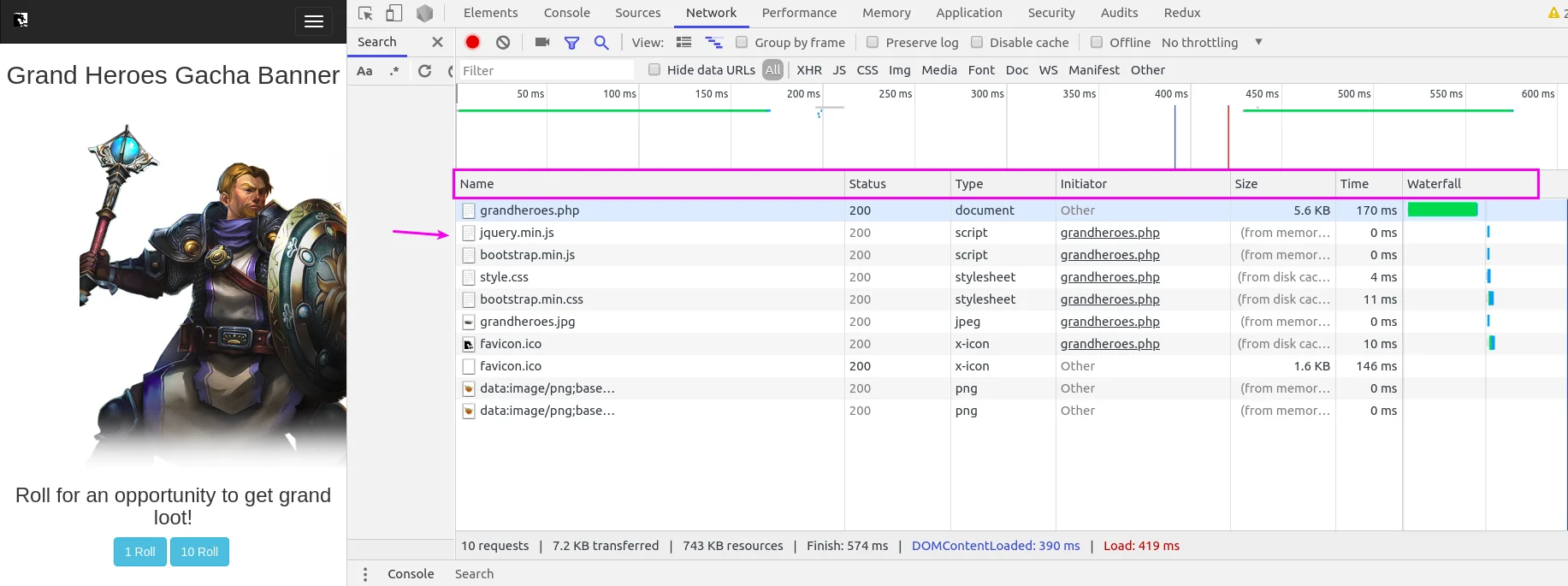Switch to the Performance tab
The image size is (1568, 586).
coord(799,13)
